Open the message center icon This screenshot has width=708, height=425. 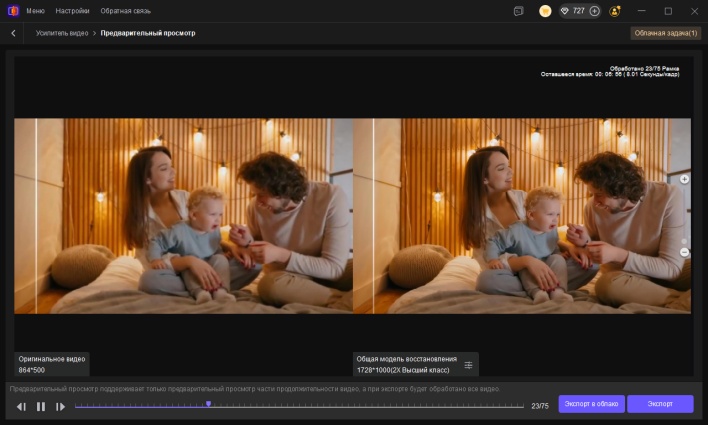click(x=518, y=11)
